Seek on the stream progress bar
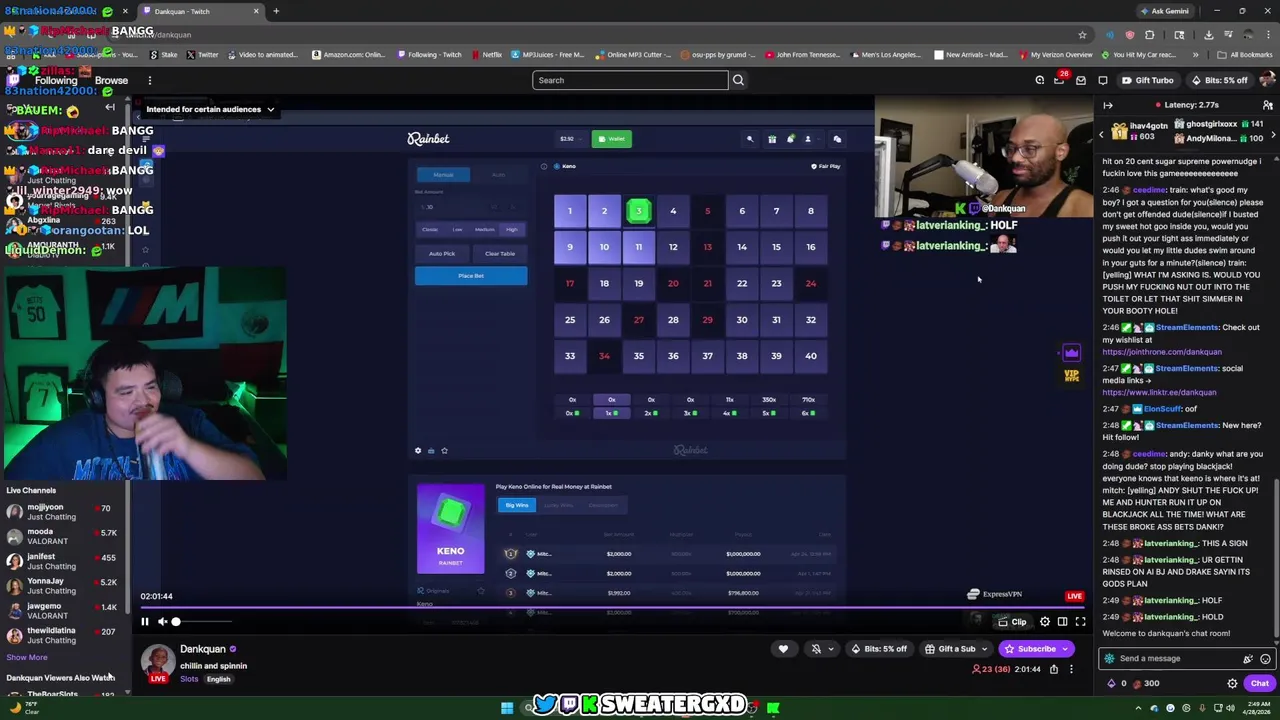The height and width of the screenshot is (720, 1280). 612,607
